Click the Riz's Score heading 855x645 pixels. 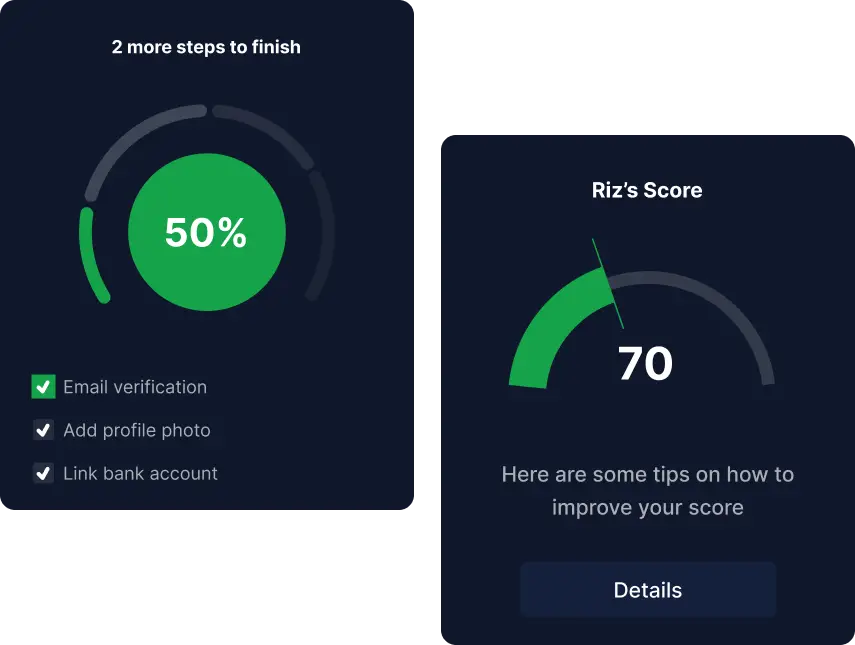(x=647, y=190)
